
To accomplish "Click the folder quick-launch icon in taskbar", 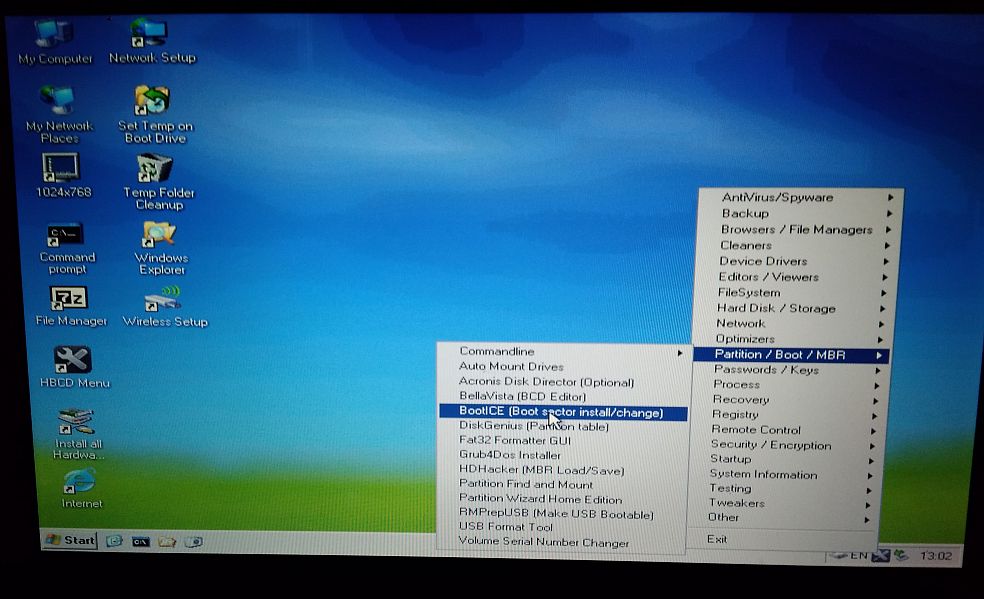I will click(167, 541).
